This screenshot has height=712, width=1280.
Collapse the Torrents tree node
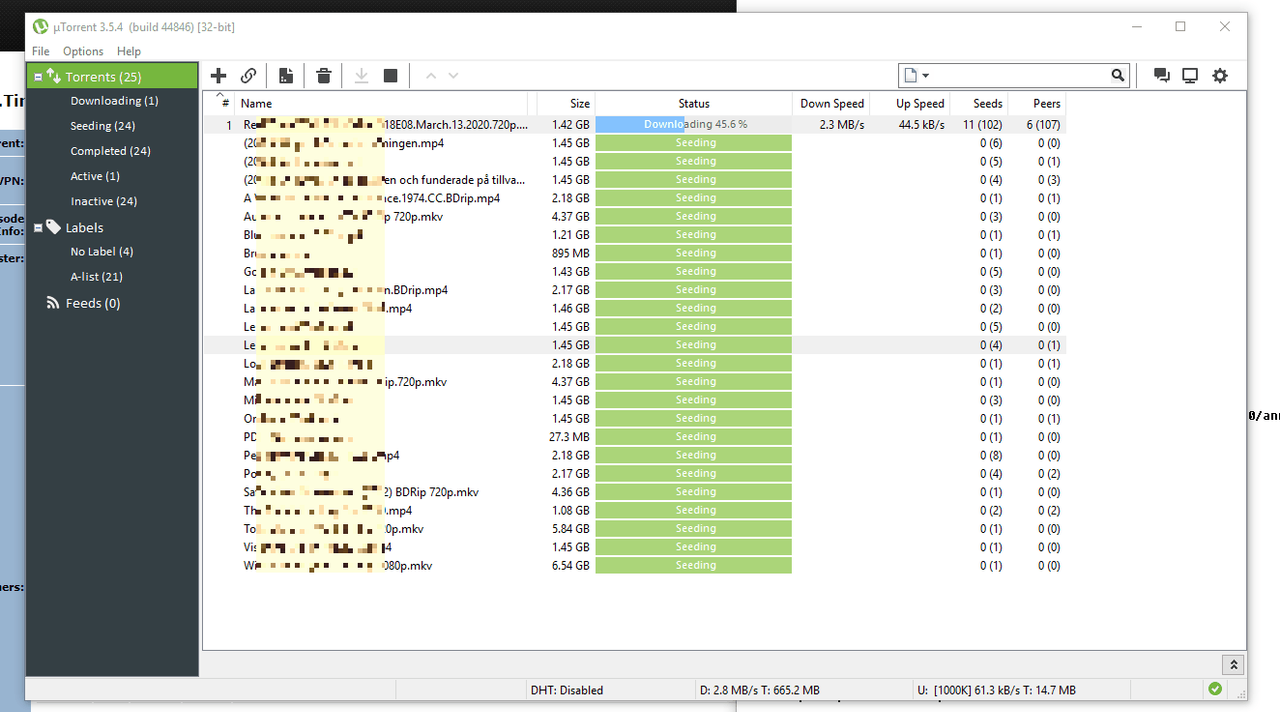[x=38, y=77]
